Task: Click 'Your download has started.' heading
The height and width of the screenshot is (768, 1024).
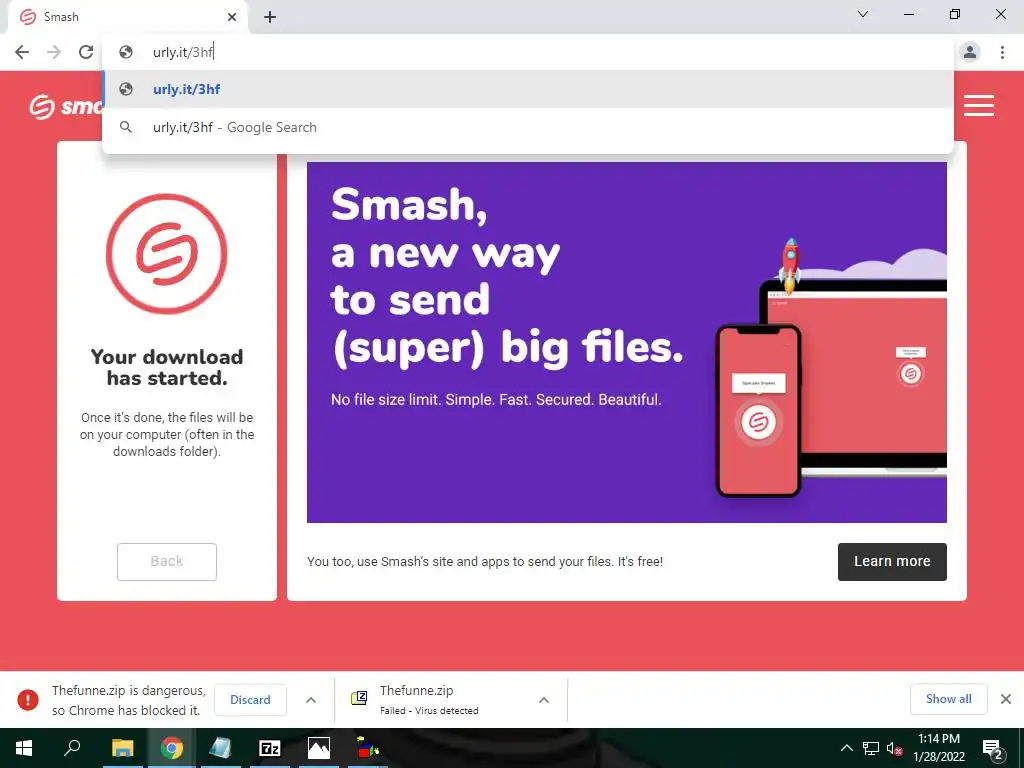Action: (x=167, y=367)
